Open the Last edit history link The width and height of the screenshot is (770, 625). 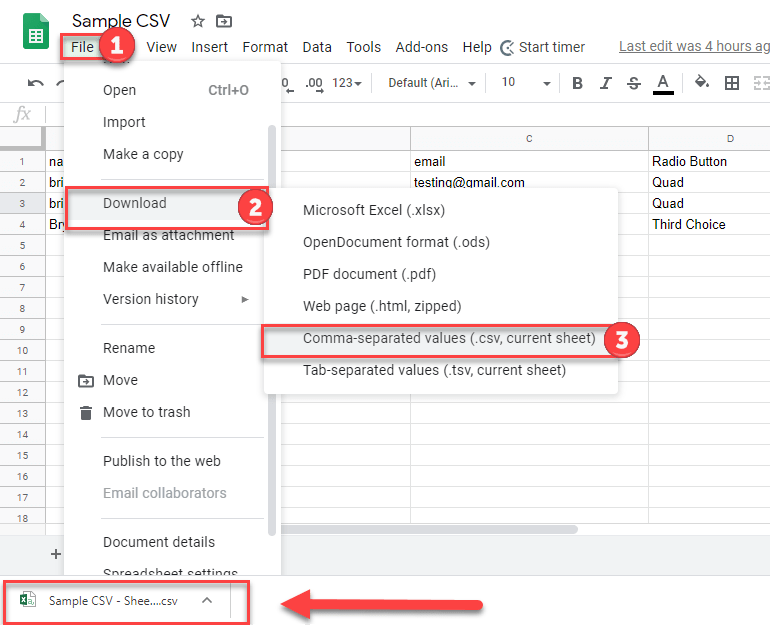point(694,46)
